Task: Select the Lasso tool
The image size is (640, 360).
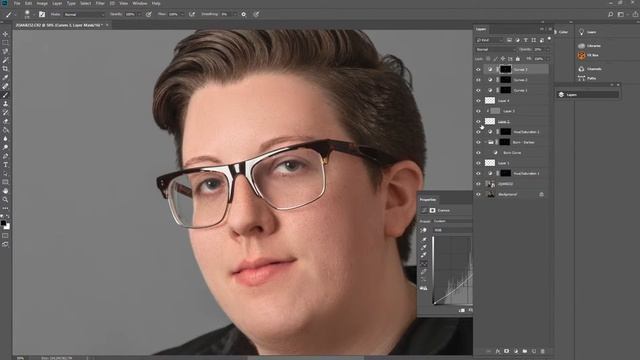Action: [x=5, y=51]
